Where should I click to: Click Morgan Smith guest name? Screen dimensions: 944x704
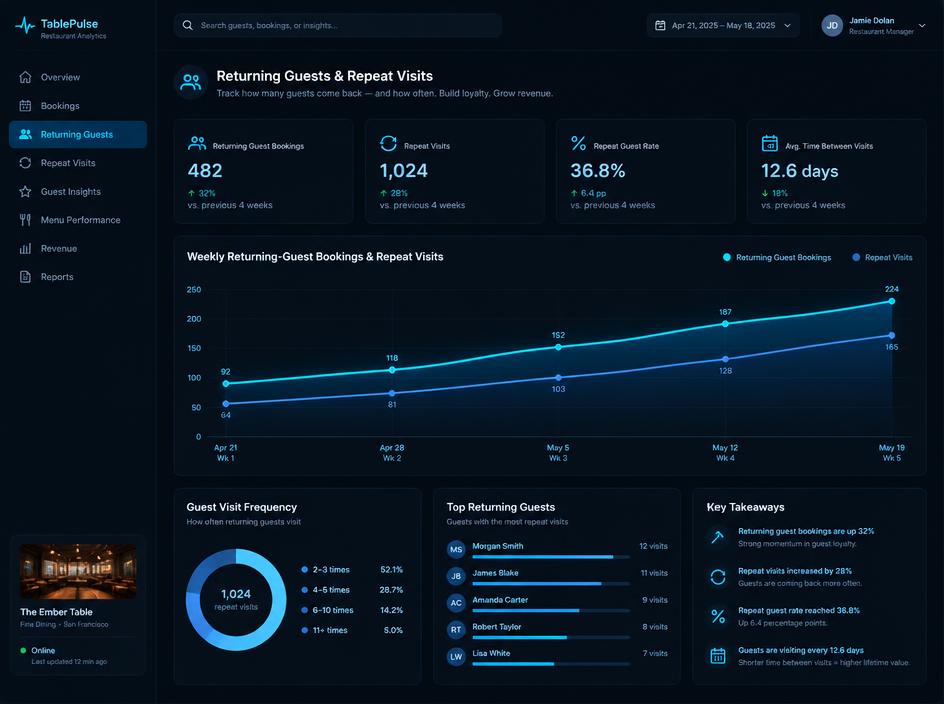point(497,546)
